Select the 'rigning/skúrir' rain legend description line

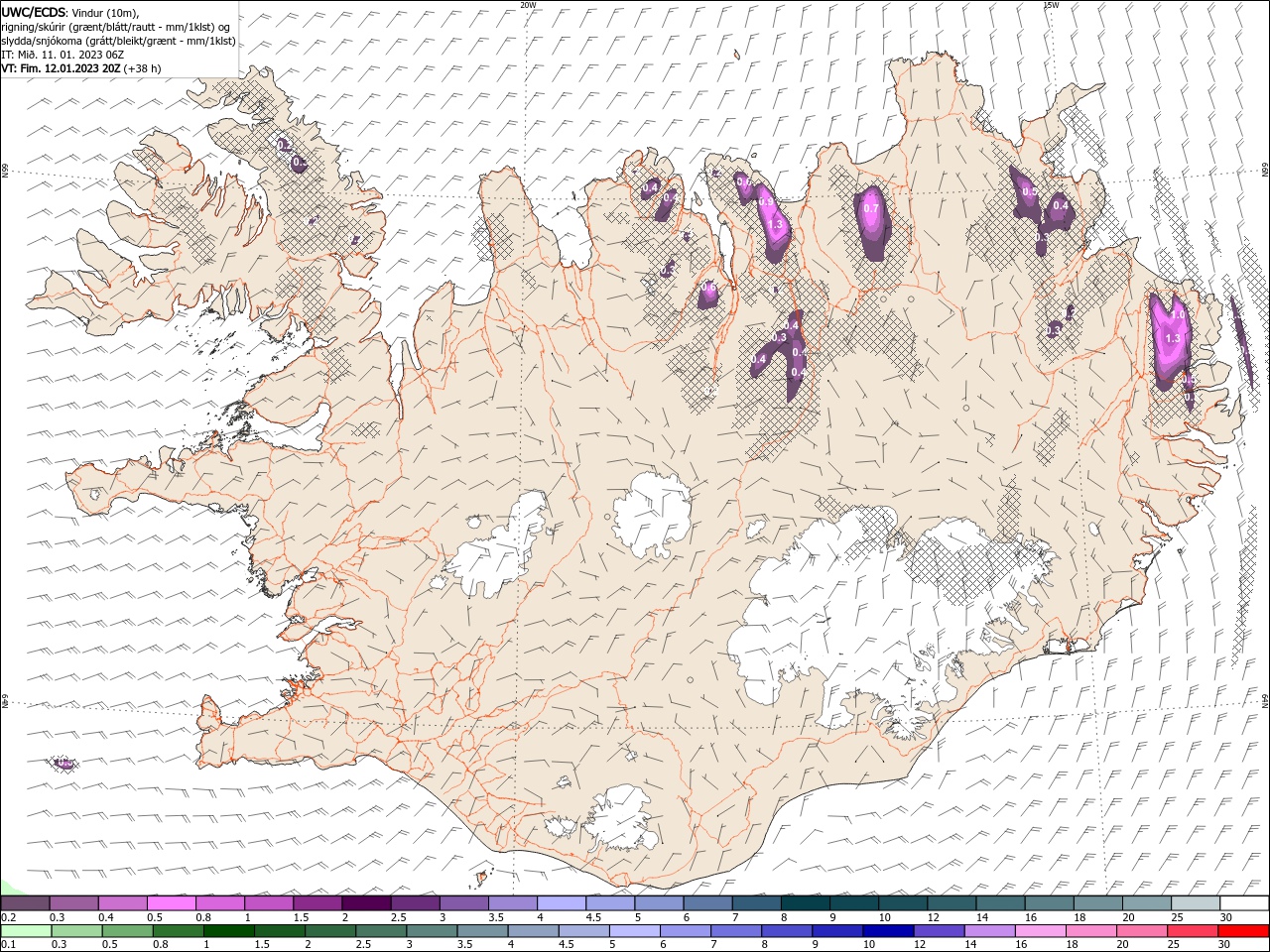coord(116,26)
